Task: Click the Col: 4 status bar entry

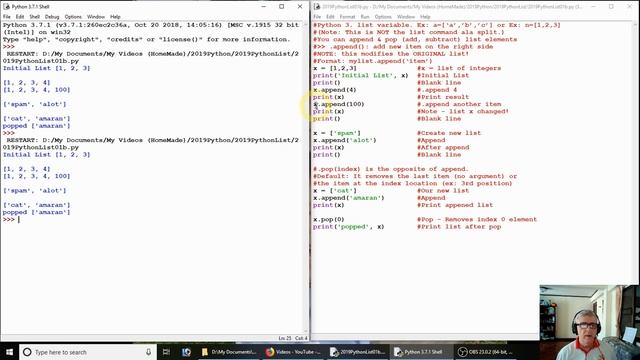Action: (x=301, y=338)
